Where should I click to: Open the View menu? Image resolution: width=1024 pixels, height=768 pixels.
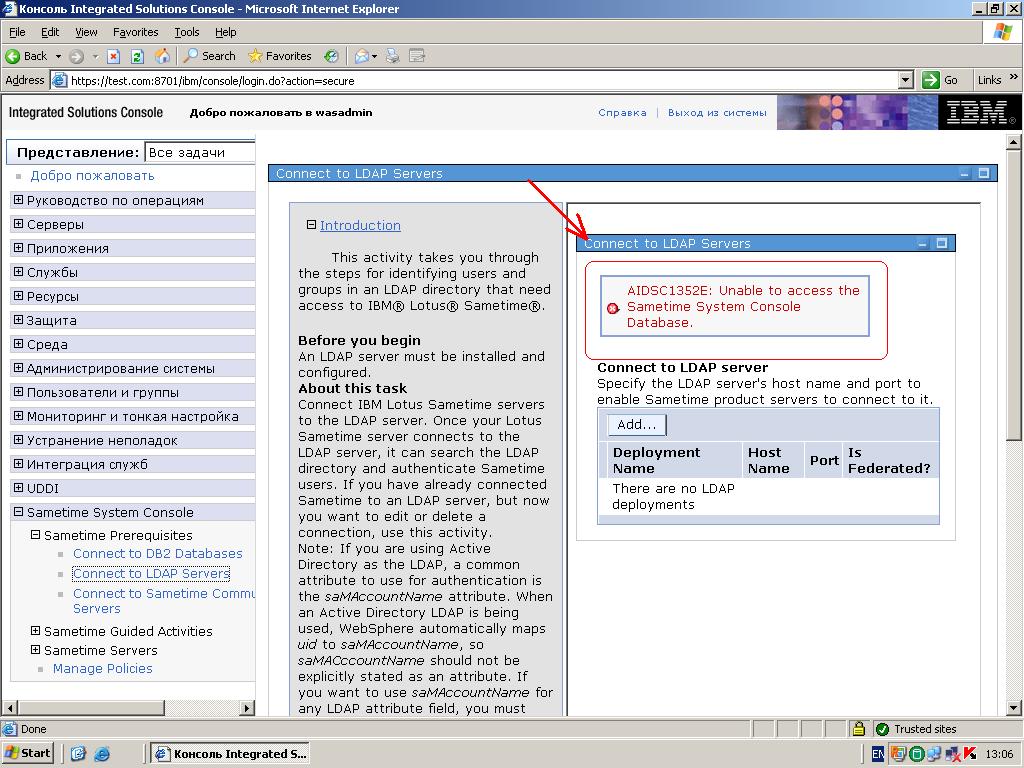coord(86,32)
